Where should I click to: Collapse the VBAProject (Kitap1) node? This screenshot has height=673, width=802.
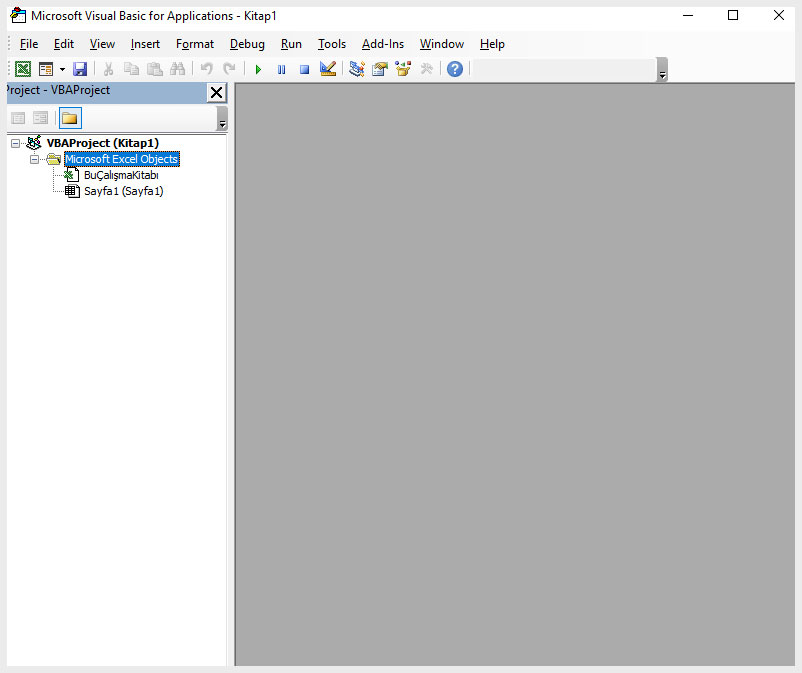click(16, 143)
